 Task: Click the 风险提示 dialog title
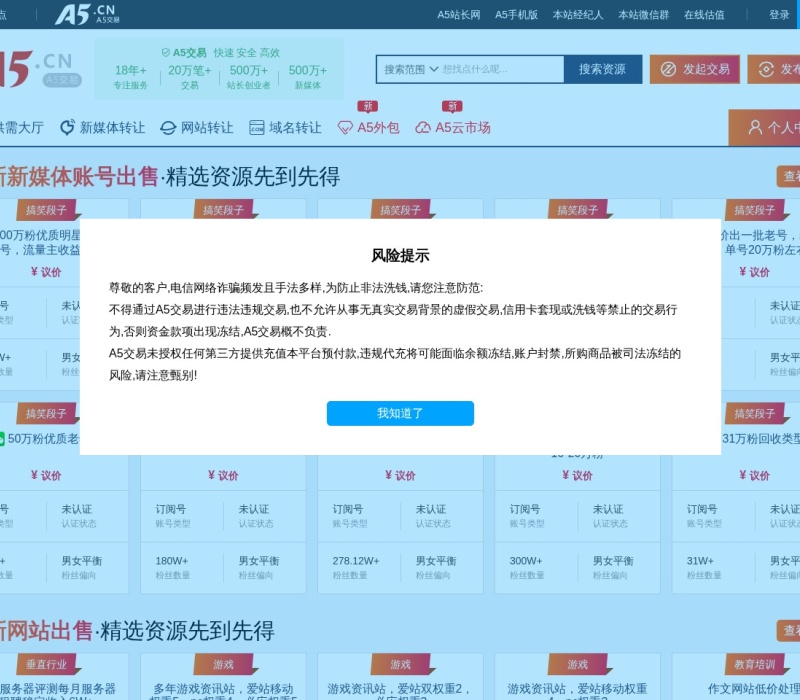(400, 256)
